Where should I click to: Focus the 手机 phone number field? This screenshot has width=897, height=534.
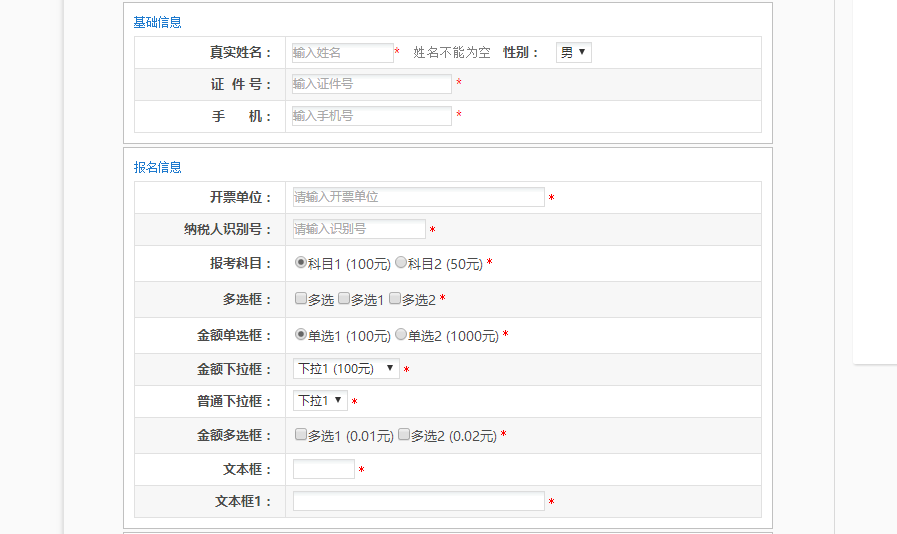point(371,116)
